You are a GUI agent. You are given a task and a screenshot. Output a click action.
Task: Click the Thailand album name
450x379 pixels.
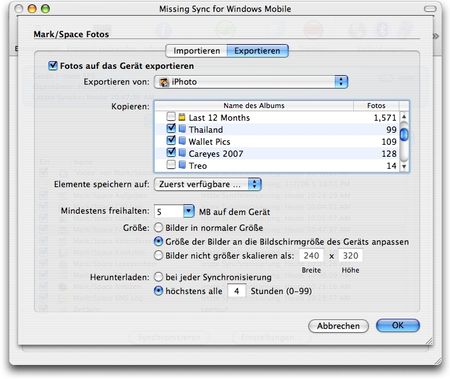click(206, 129)
